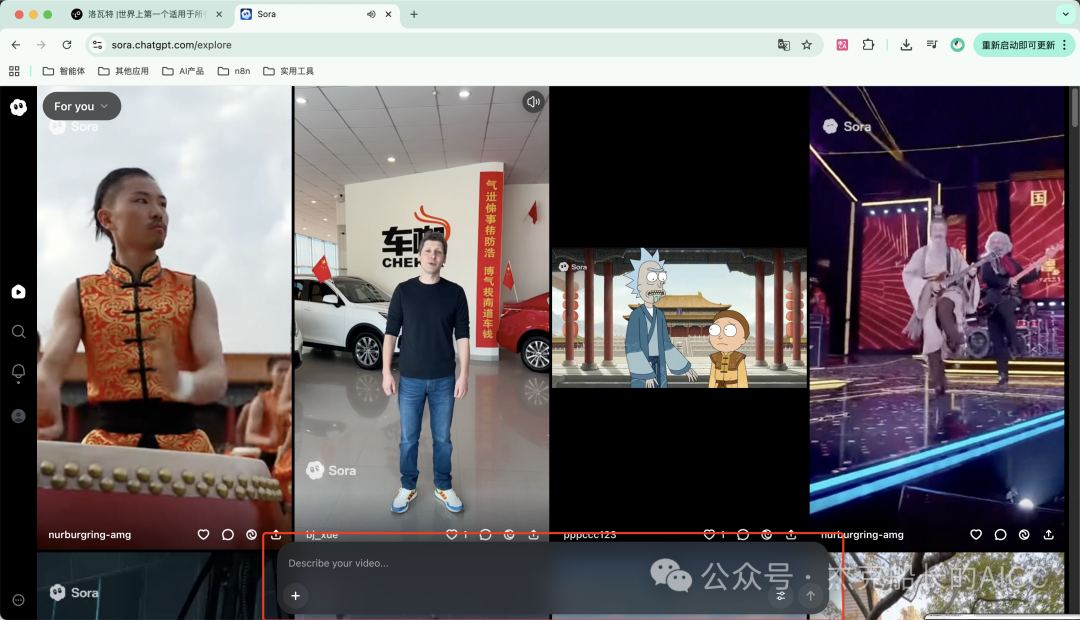1080x620 pixels.
Task: Remix the bj_xue video
Action: [509, 535]
